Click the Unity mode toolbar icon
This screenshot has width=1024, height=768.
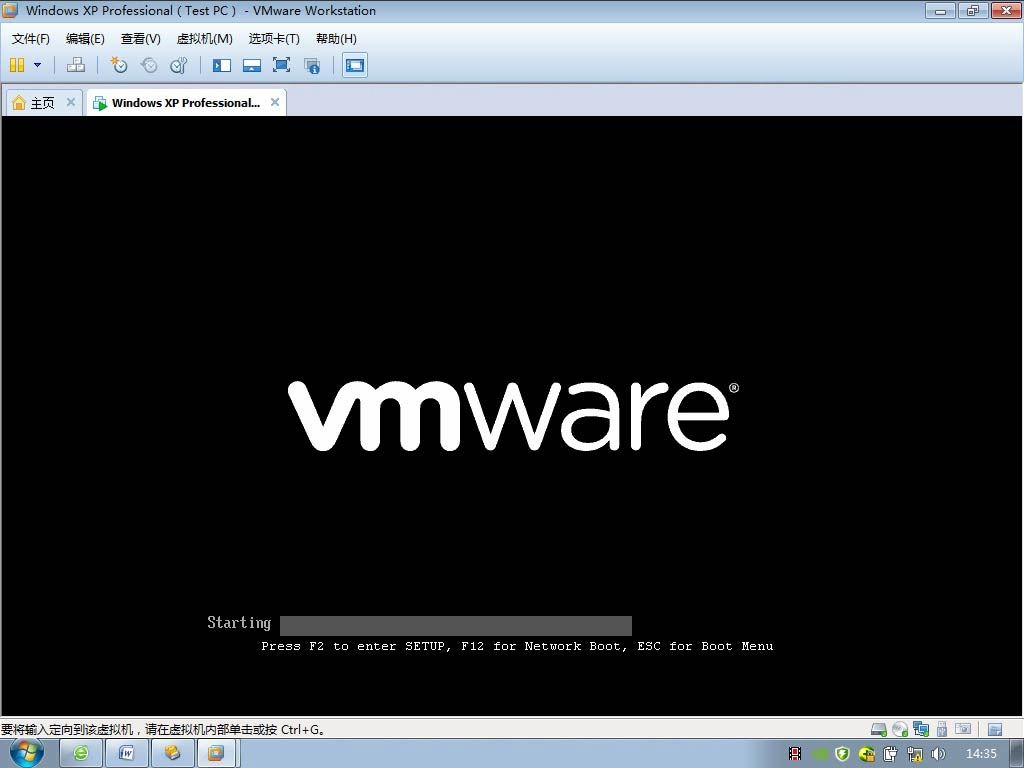click(x=312, y=65)
